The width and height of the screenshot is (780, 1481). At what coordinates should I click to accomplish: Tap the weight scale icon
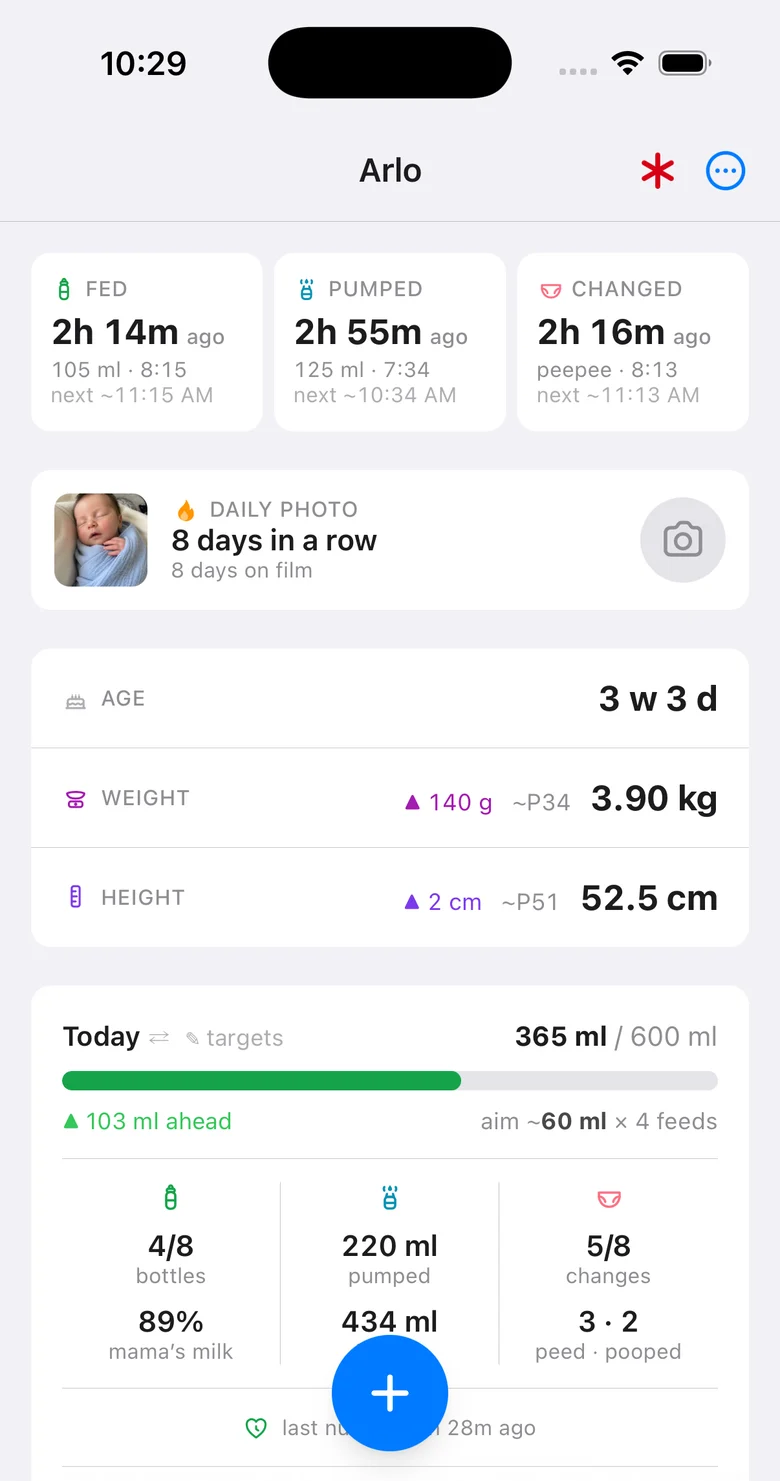coord(75,798)
